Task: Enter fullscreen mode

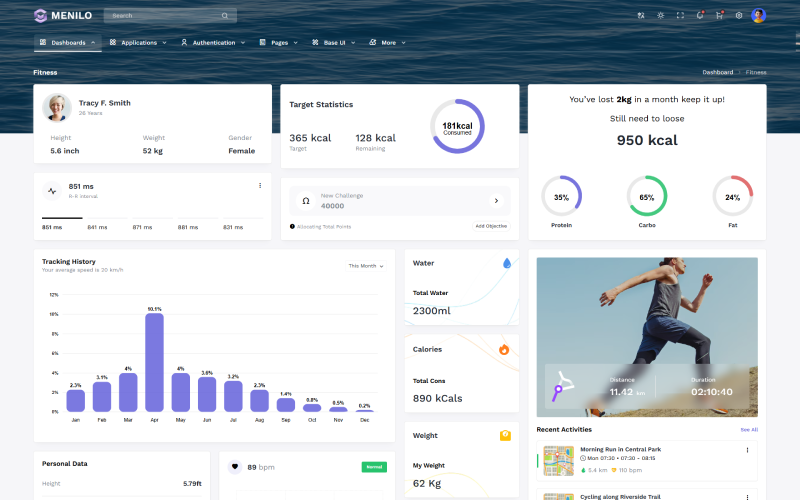Action: (x=680, y=15)
